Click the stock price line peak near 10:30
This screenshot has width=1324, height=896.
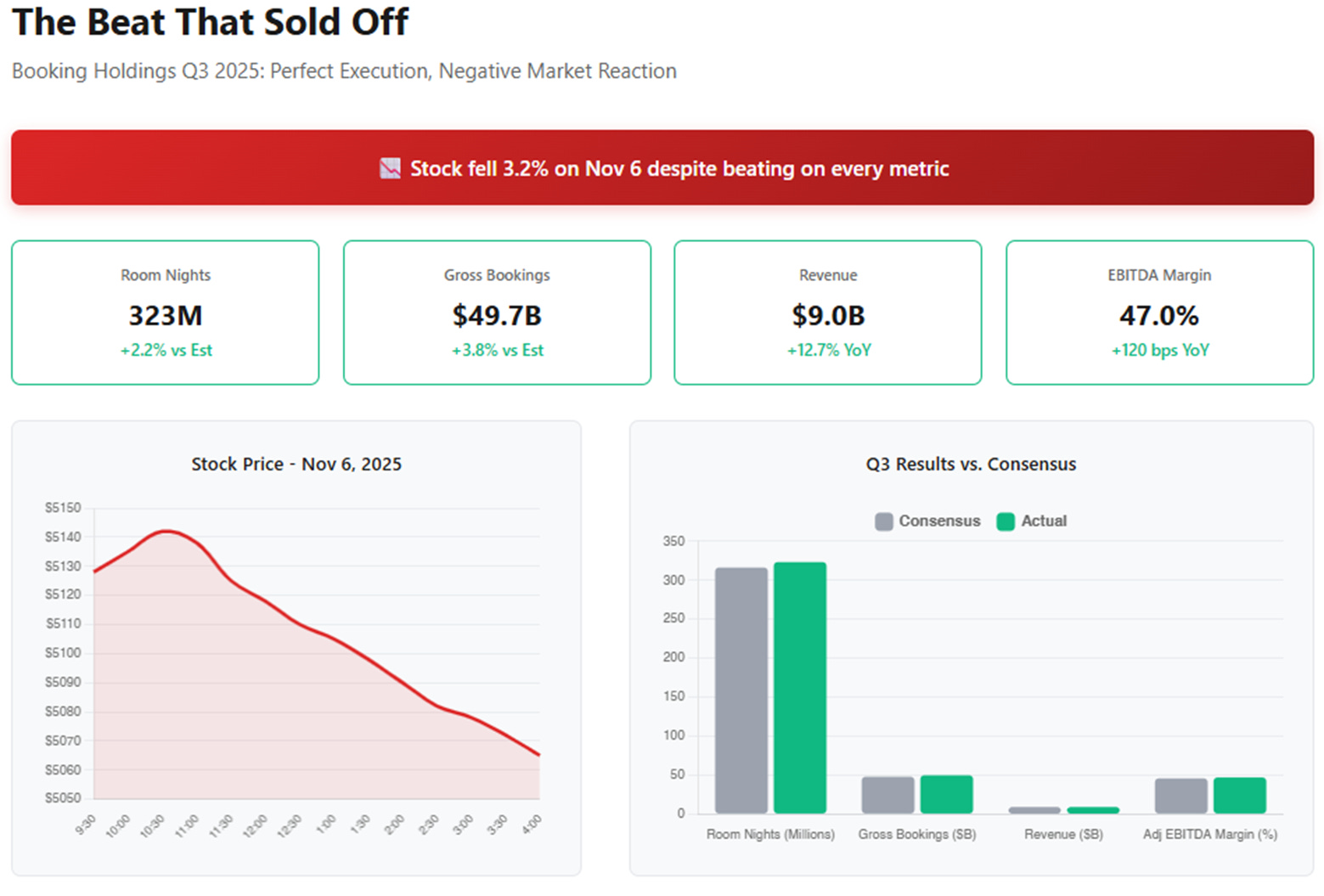click(x=166, y=531)
